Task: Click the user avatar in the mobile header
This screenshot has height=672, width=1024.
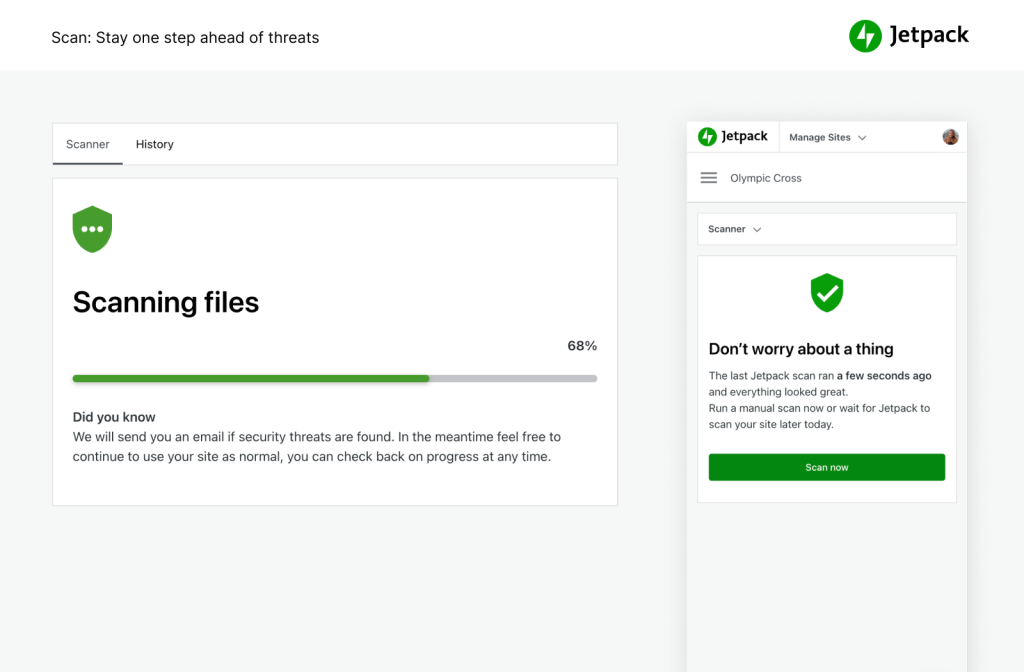Action: pyautogui.click(x=950, y=136)
